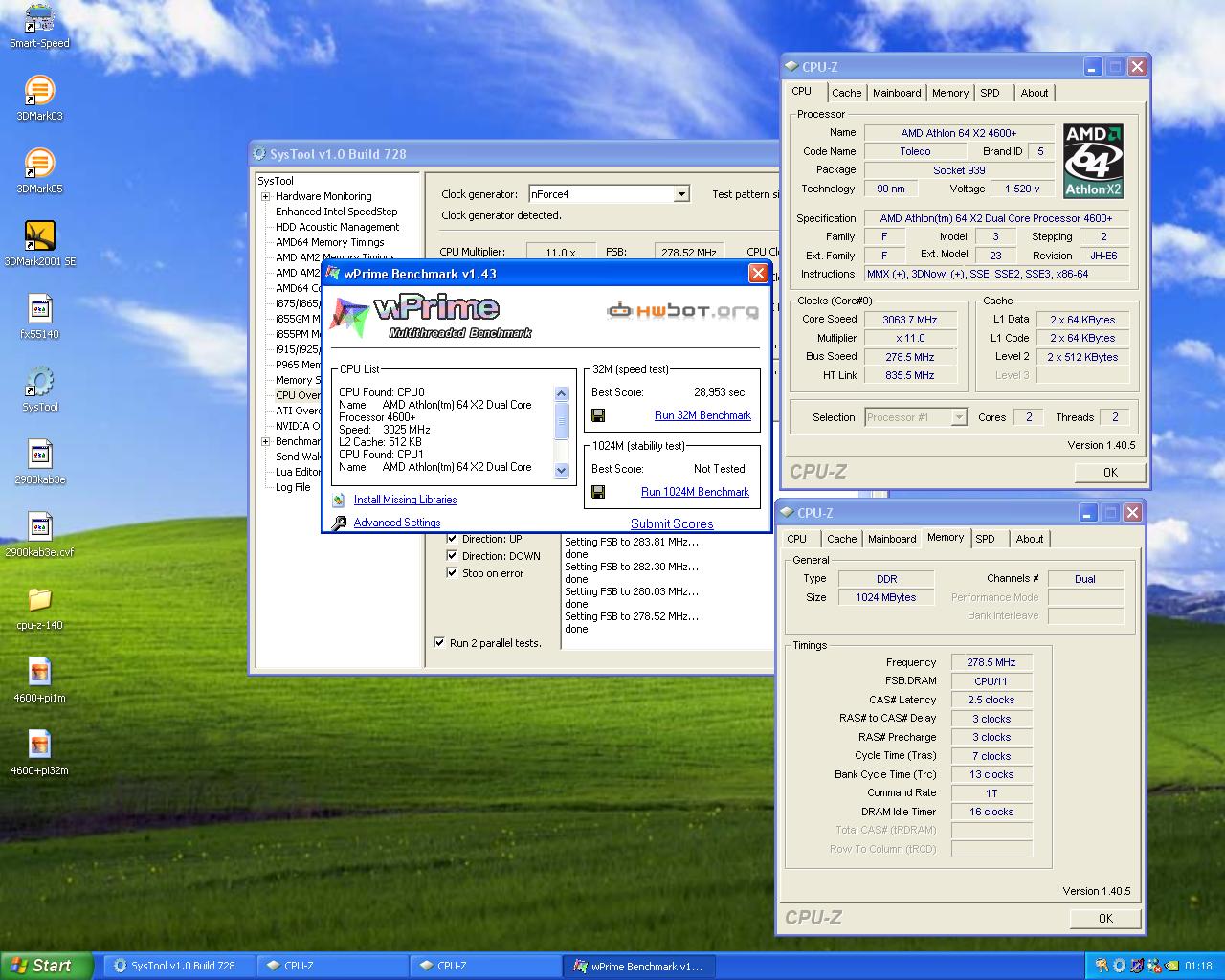Click the CAS# Latency 2.5 clocks value
This screenshot has height=980, width=1225.
pyautogui.click(x=991, y=700)
